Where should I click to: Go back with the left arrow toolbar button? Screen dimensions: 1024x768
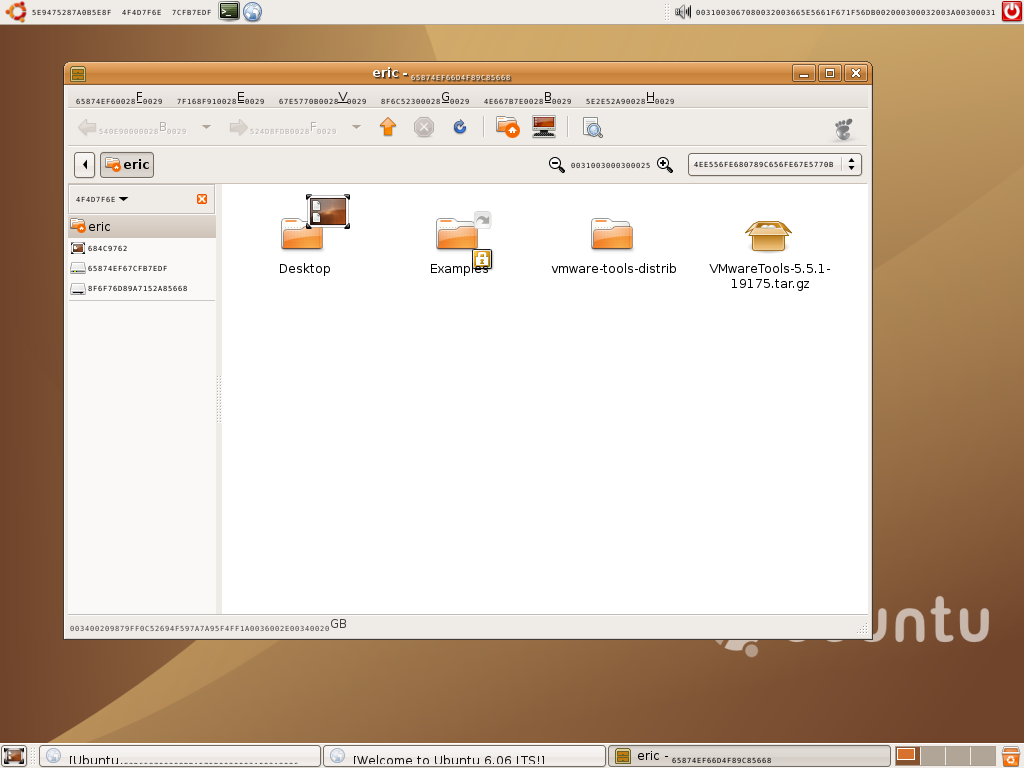(133, 127)
